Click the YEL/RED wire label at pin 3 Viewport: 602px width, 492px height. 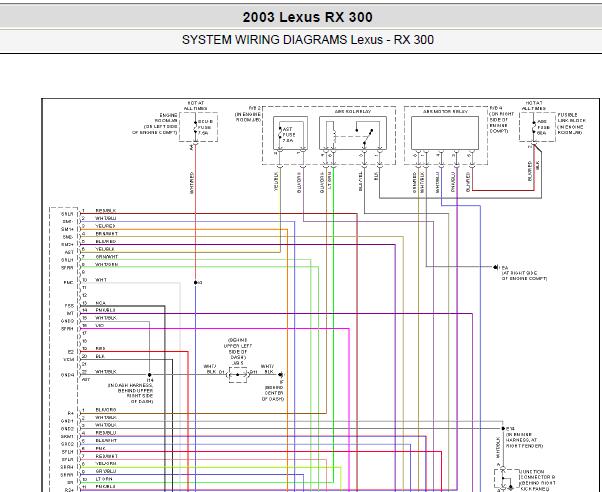pyautogui.click(x=105, y=226)
